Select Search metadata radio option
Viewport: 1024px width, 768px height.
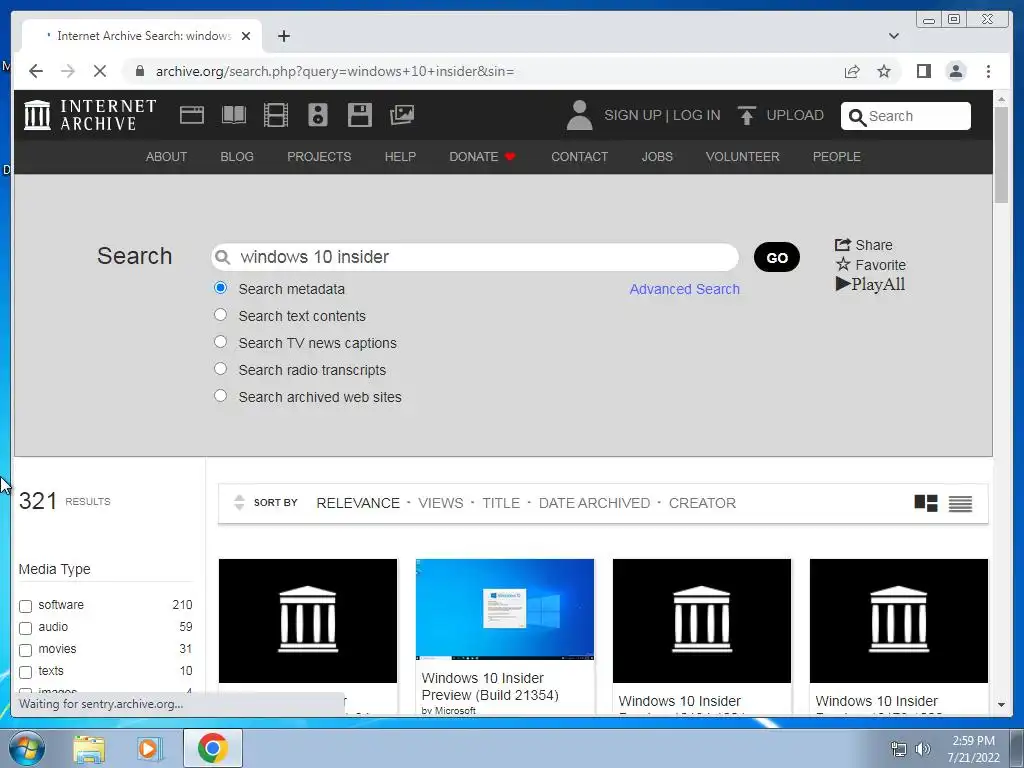(221, 287)
